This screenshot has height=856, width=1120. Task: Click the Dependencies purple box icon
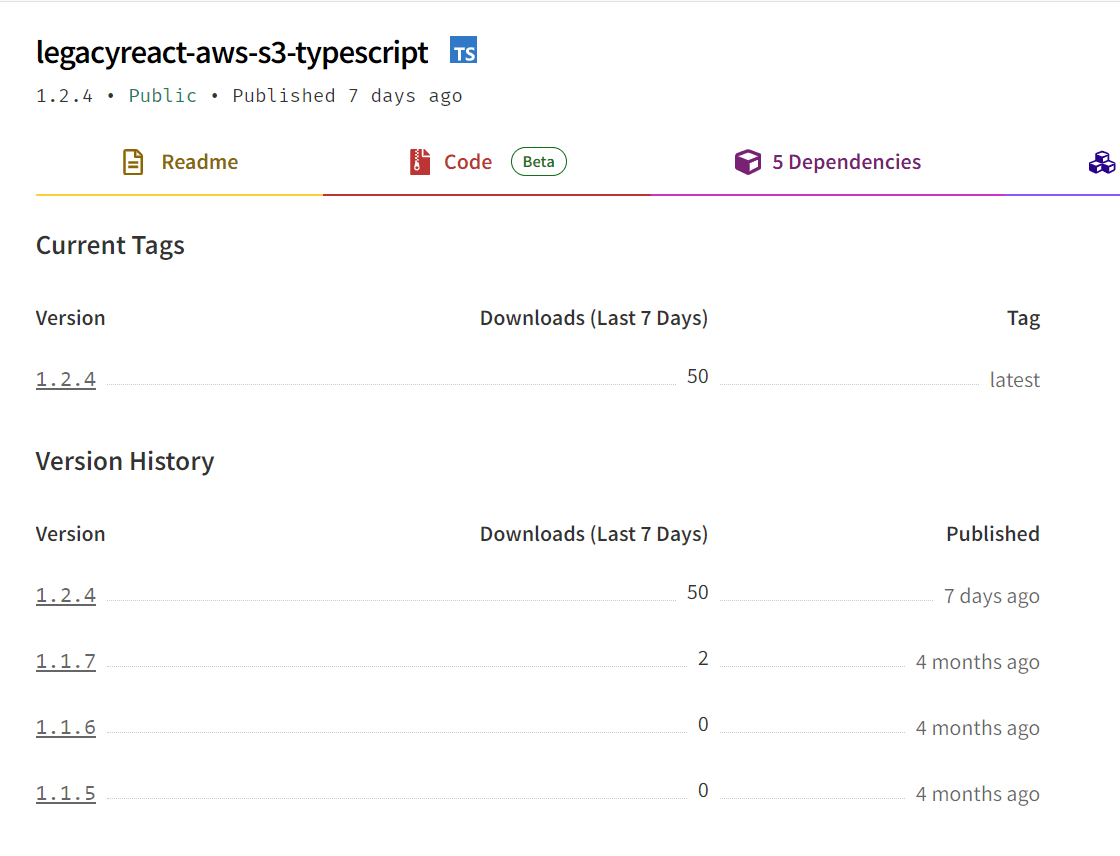click(x=748, y=162)
